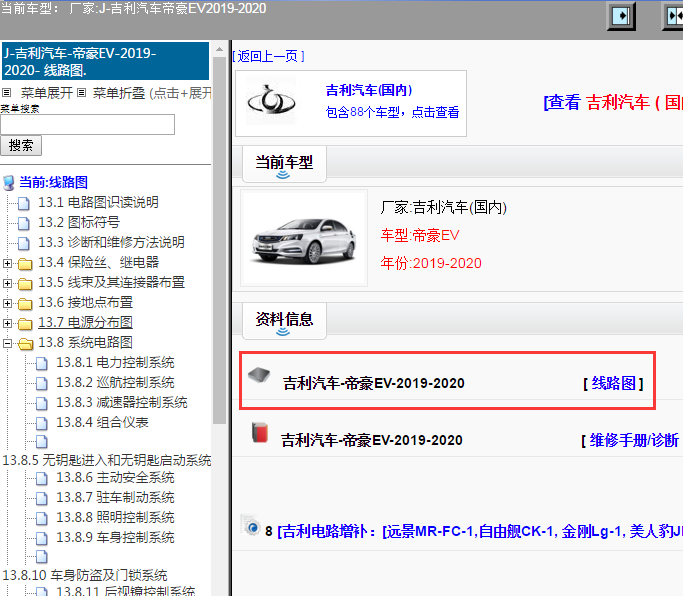683x596 pixels.
Task: Click page icon of 13.2 图标符号
Action: point(24,223)
